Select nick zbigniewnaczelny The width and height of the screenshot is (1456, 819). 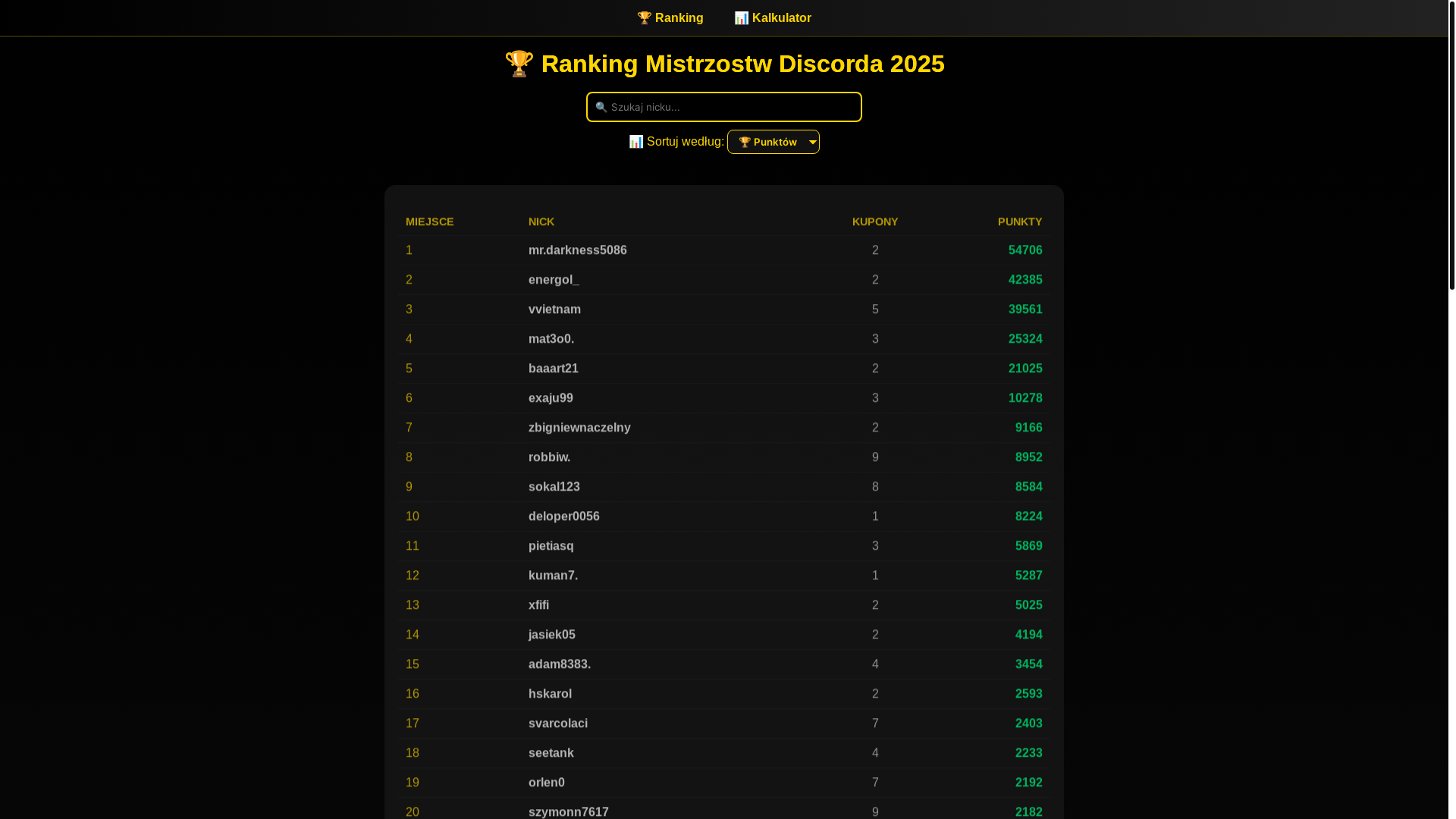tap(579, 428)
